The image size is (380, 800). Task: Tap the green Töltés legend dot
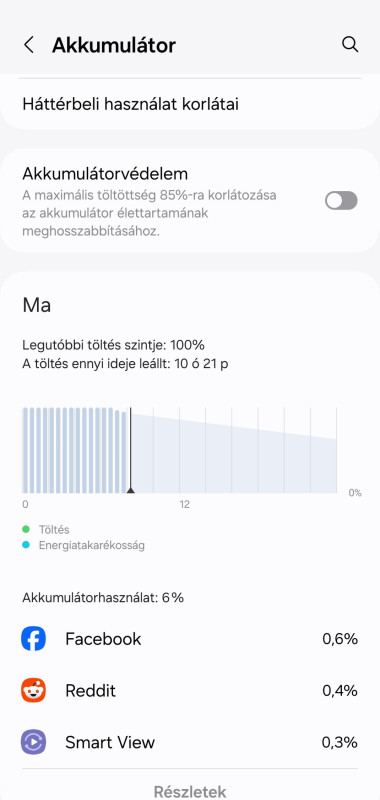coord(27,530)
